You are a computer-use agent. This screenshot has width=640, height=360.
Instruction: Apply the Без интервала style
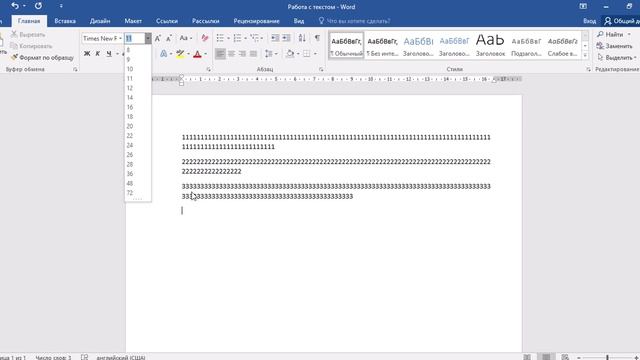pos(382,46)
